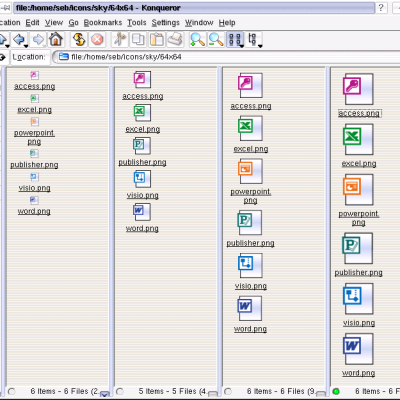Select access.png icon in the third pane
Screen dimensions: 400x400
pos(250,85)
